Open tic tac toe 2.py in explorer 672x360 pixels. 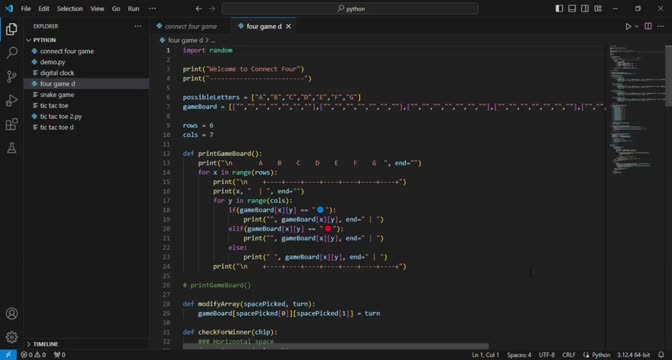click(x=61, y=117)
